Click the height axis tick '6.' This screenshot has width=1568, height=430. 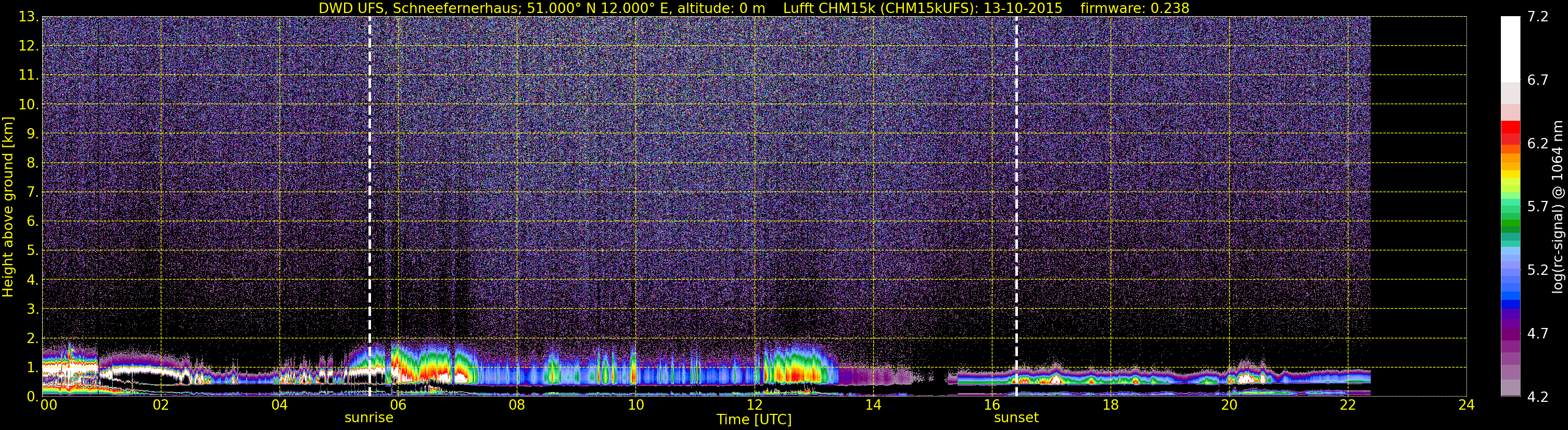coord(32,222)
